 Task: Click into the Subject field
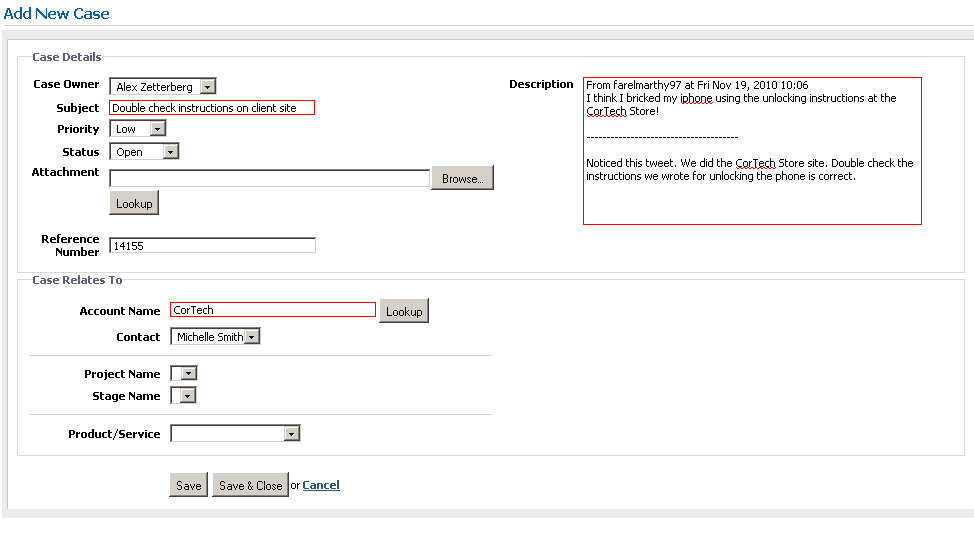[212, 107]
